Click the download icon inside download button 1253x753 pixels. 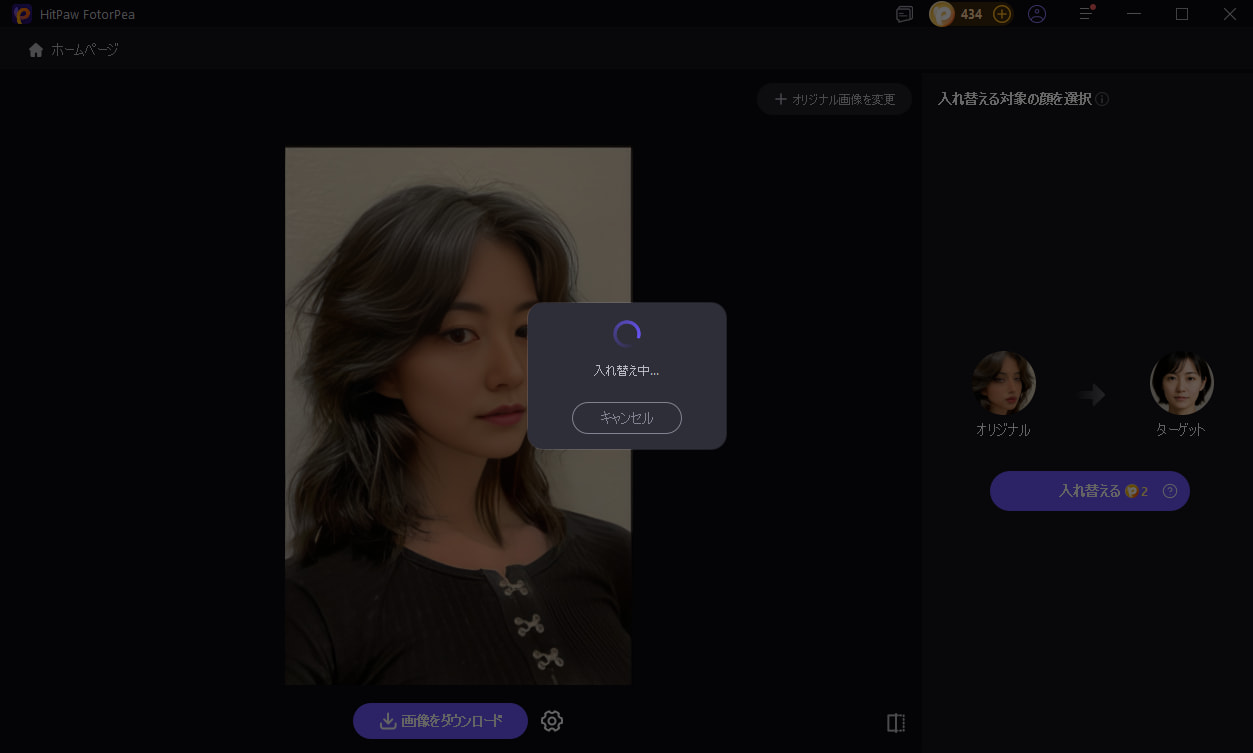click(x=386, y=720)
